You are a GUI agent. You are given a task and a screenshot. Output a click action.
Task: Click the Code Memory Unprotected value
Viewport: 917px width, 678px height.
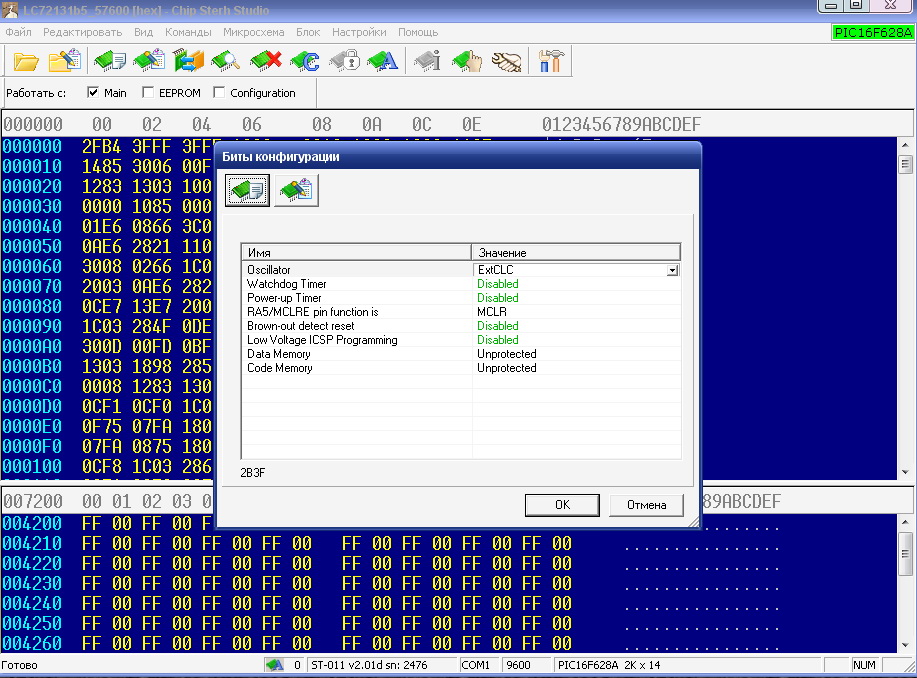[x=507, y=368]
